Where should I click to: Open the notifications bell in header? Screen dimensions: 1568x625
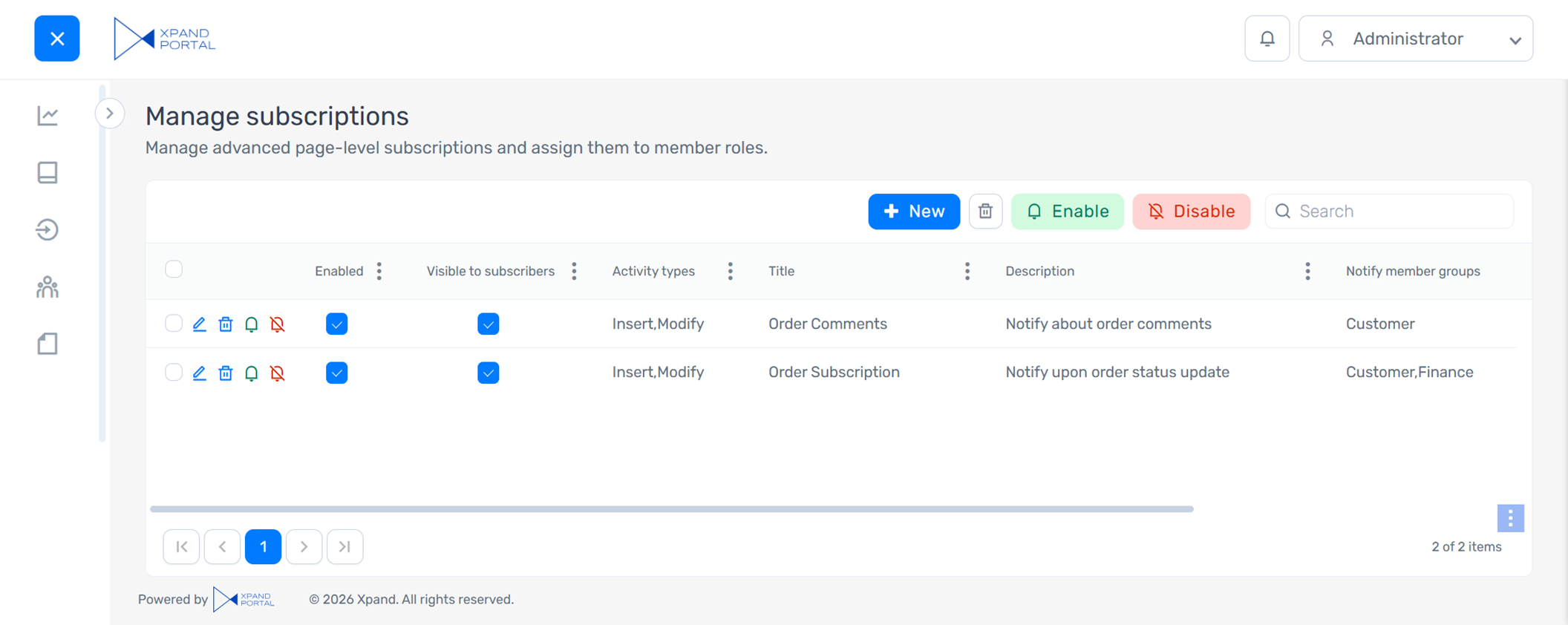1267,39
